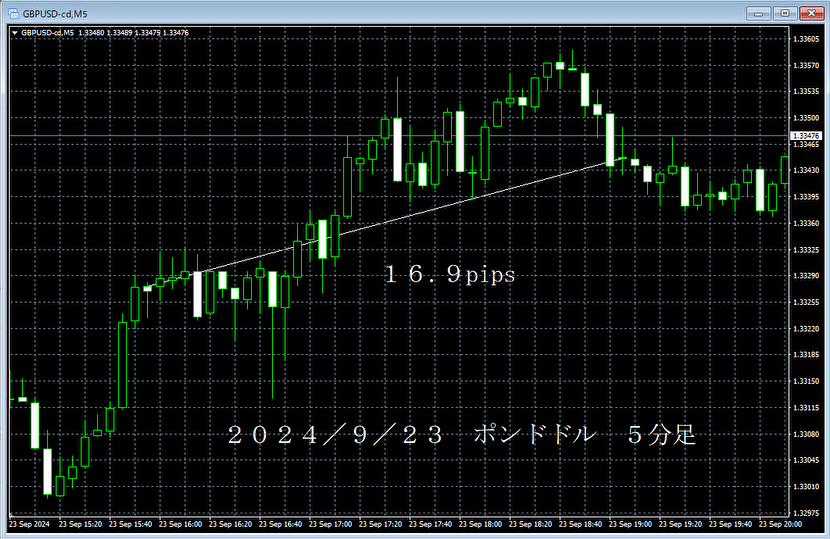Click the time label 23 Sep 20:00
The width and height of the screenshot is (830, 539).
tap(780, 524)
